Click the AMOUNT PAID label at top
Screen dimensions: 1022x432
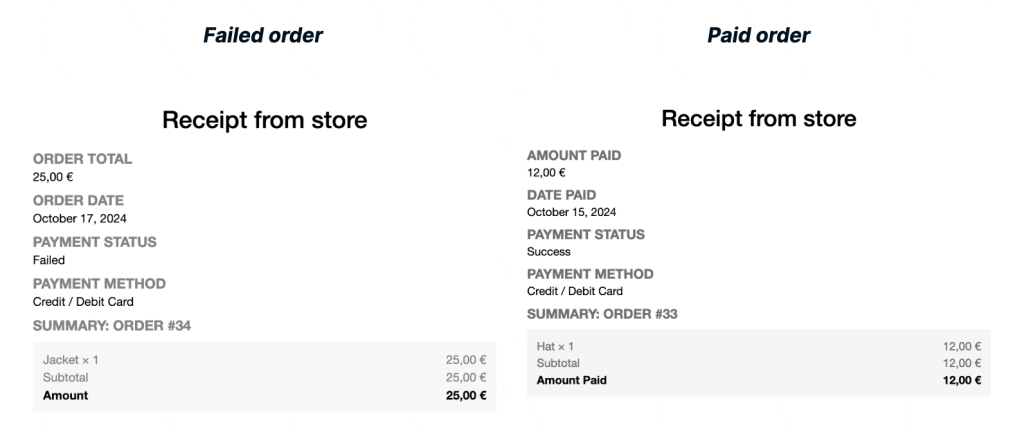tap(574, 155)
